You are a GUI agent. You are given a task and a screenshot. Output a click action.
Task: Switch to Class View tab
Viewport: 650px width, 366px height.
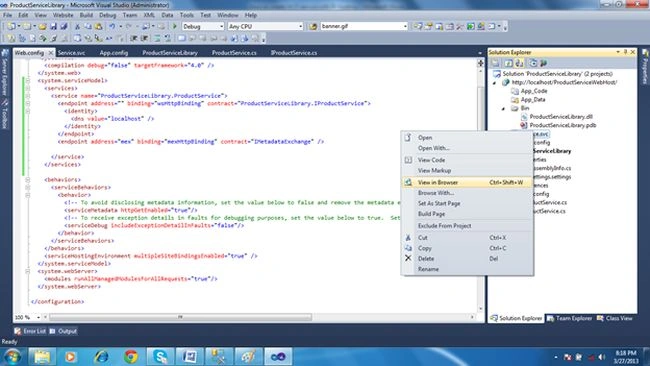click(615, 318)
